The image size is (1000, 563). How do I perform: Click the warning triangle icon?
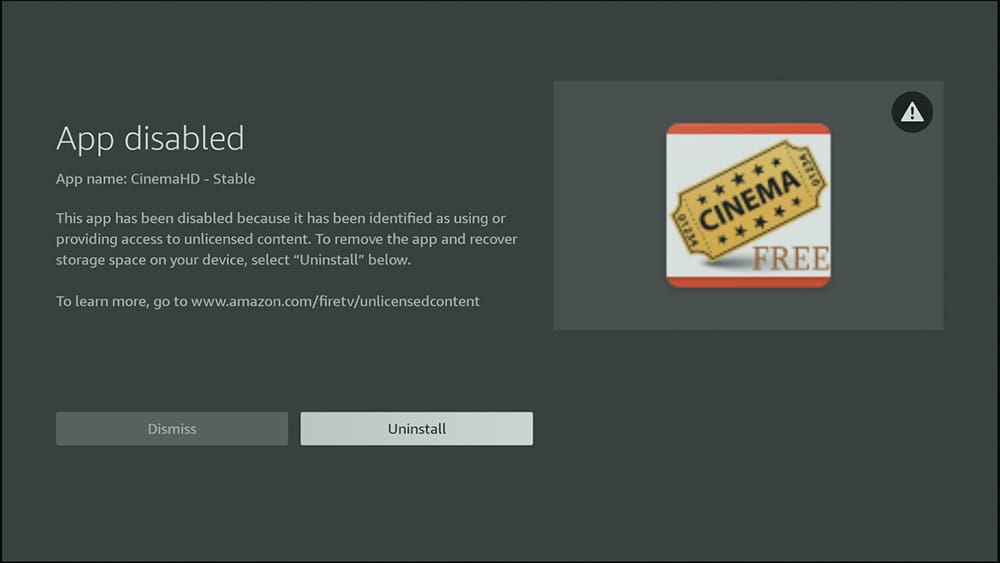coord(912,112)
